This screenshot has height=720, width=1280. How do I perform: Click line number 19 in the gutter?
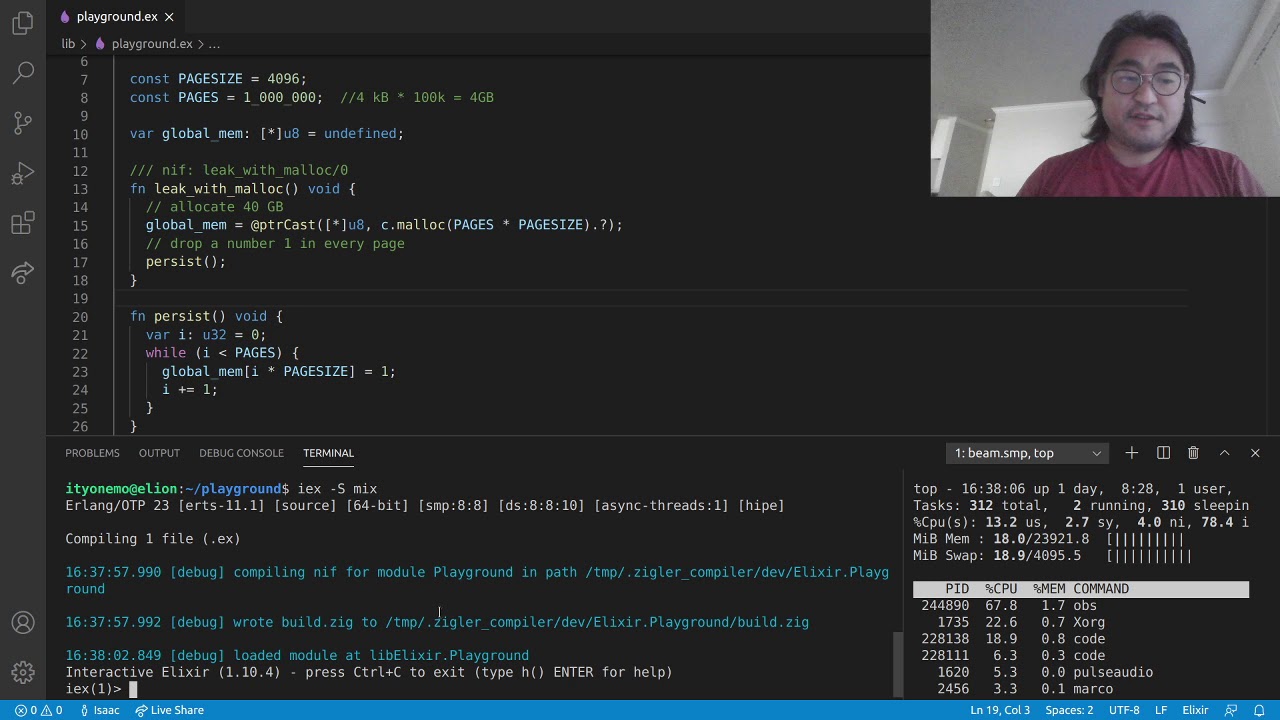tap(79, 299)
